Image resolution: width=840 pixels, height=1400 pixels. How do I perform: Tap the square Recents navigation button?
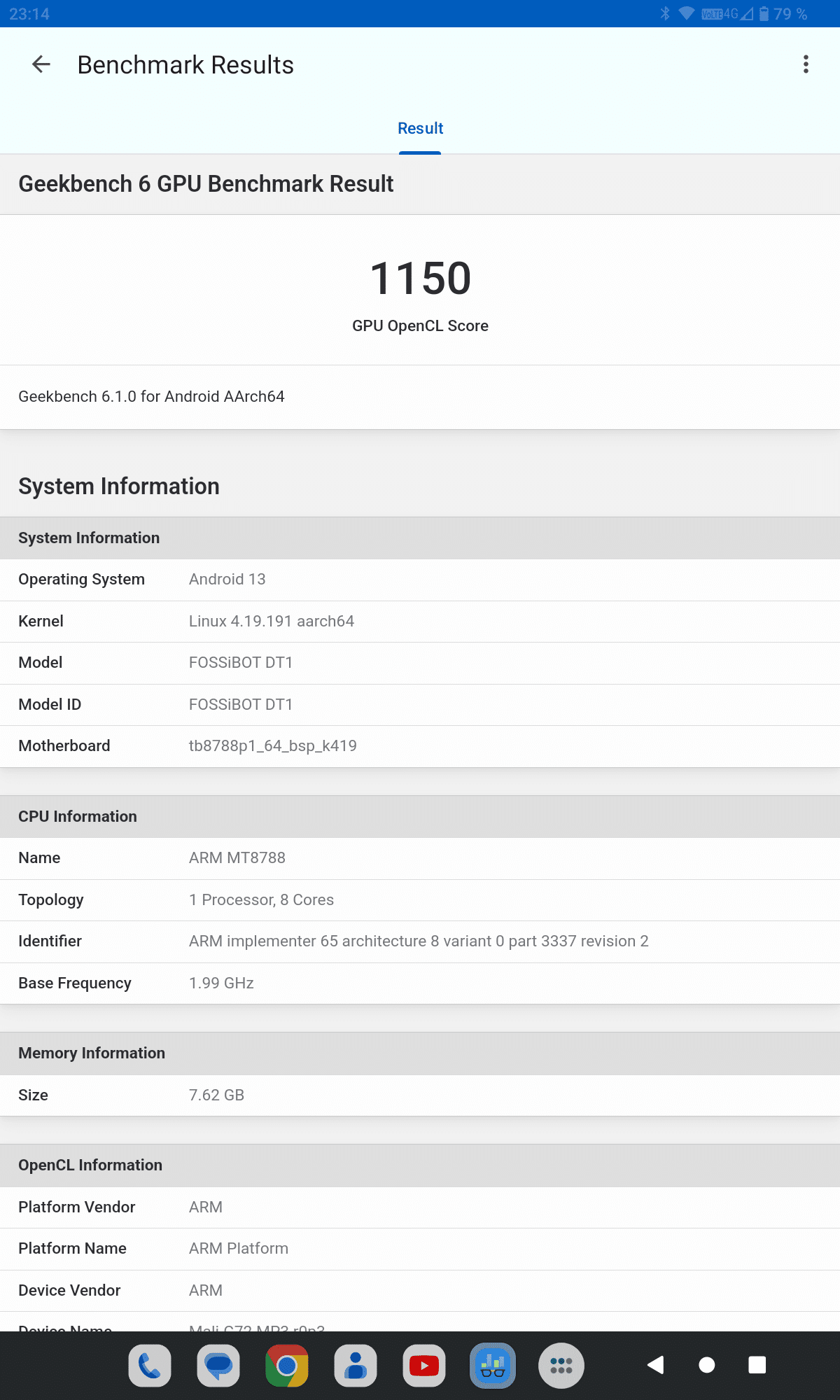click(757, 1365)
